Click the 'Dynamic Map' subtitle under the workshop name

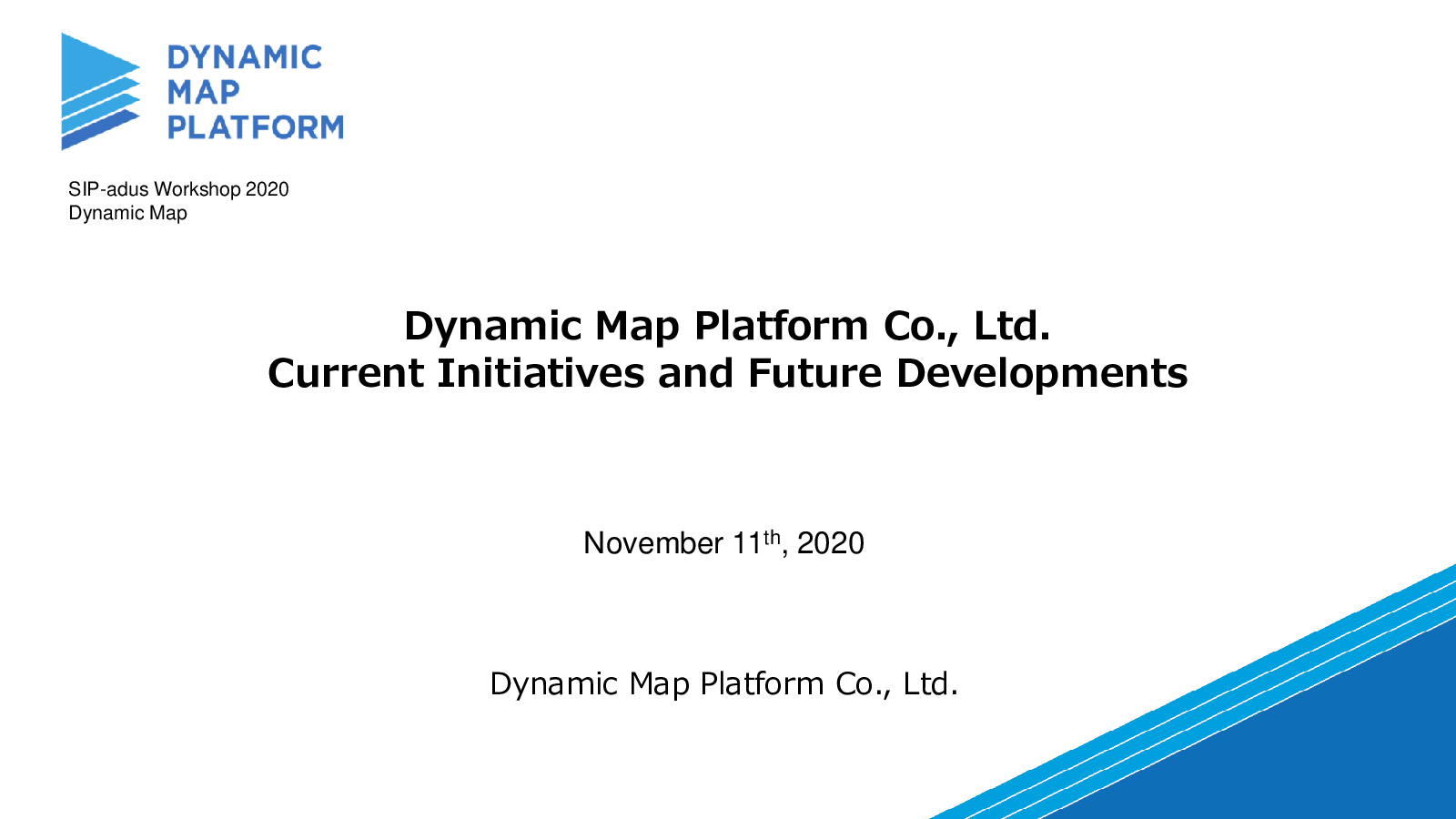[127, 213]
